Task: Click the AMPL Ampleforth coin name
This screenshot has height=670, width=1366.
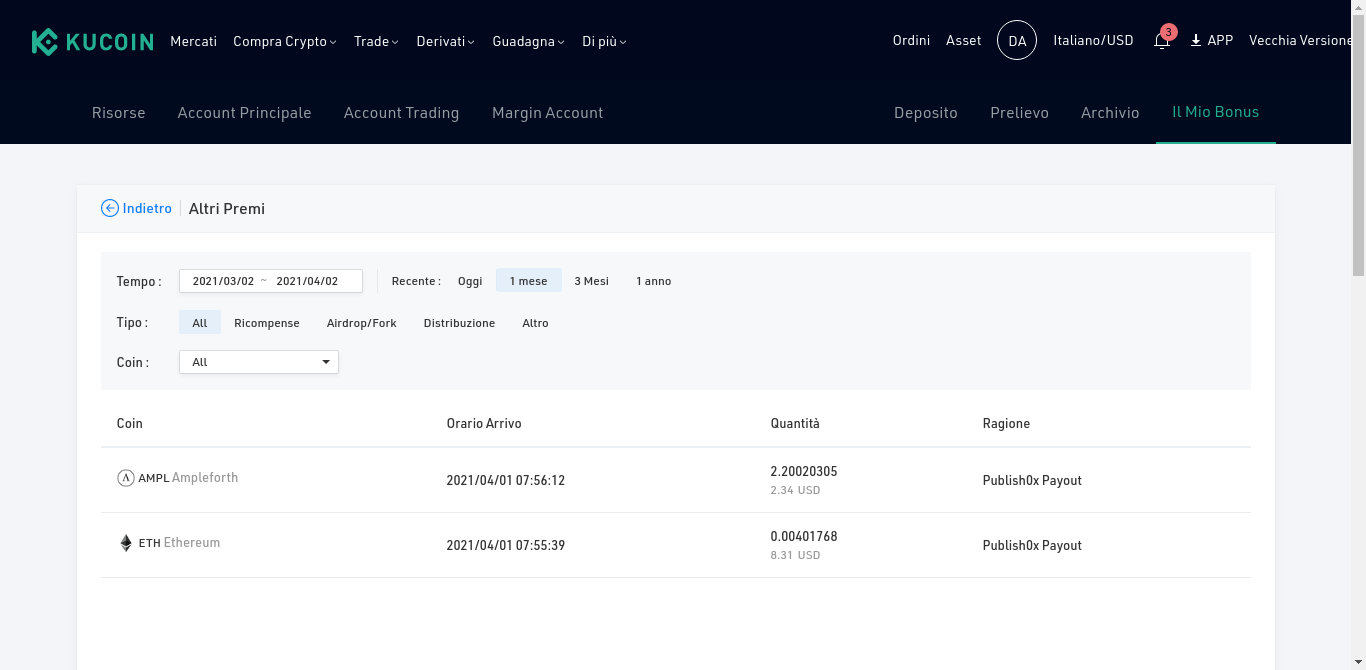Action: click(188, 478)
